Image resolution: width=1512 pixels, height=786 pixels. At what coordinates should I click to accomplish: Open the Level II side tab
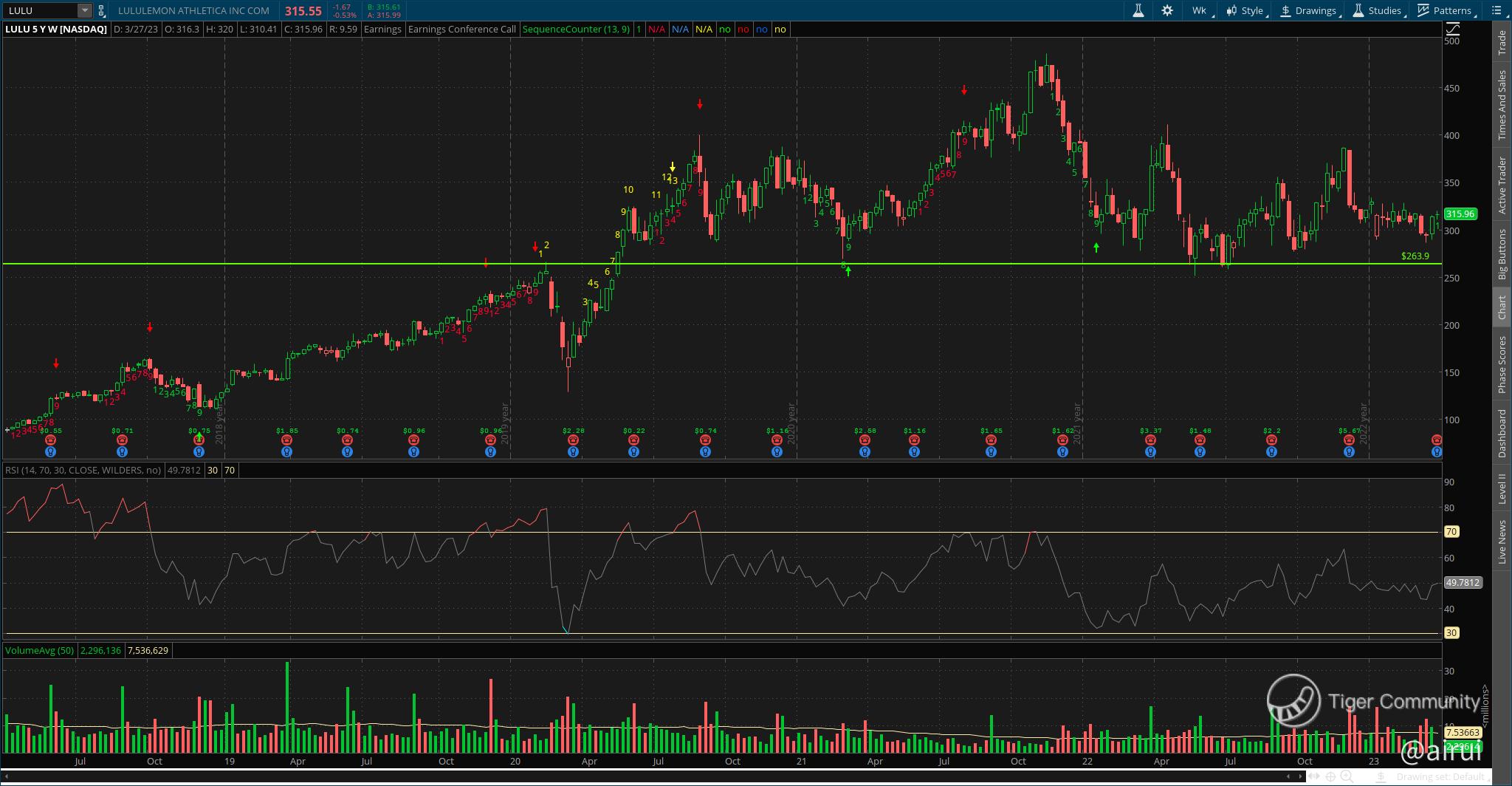coord(1502,489)
